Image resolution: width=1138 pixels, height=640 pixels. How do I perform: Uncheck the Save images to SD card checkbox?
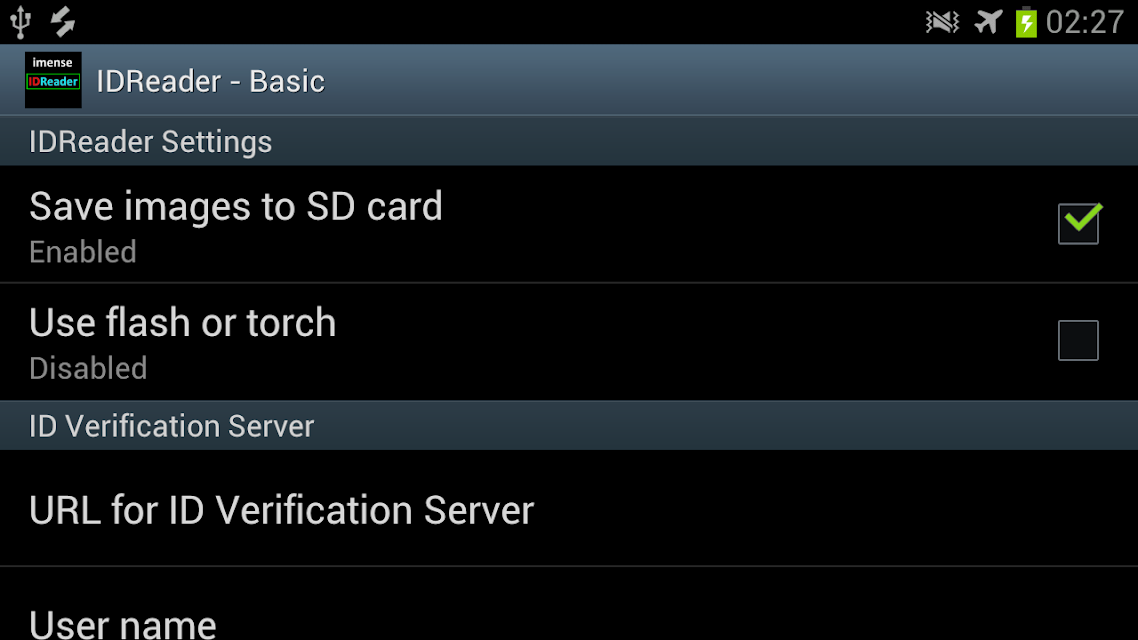coord(1078,223)
